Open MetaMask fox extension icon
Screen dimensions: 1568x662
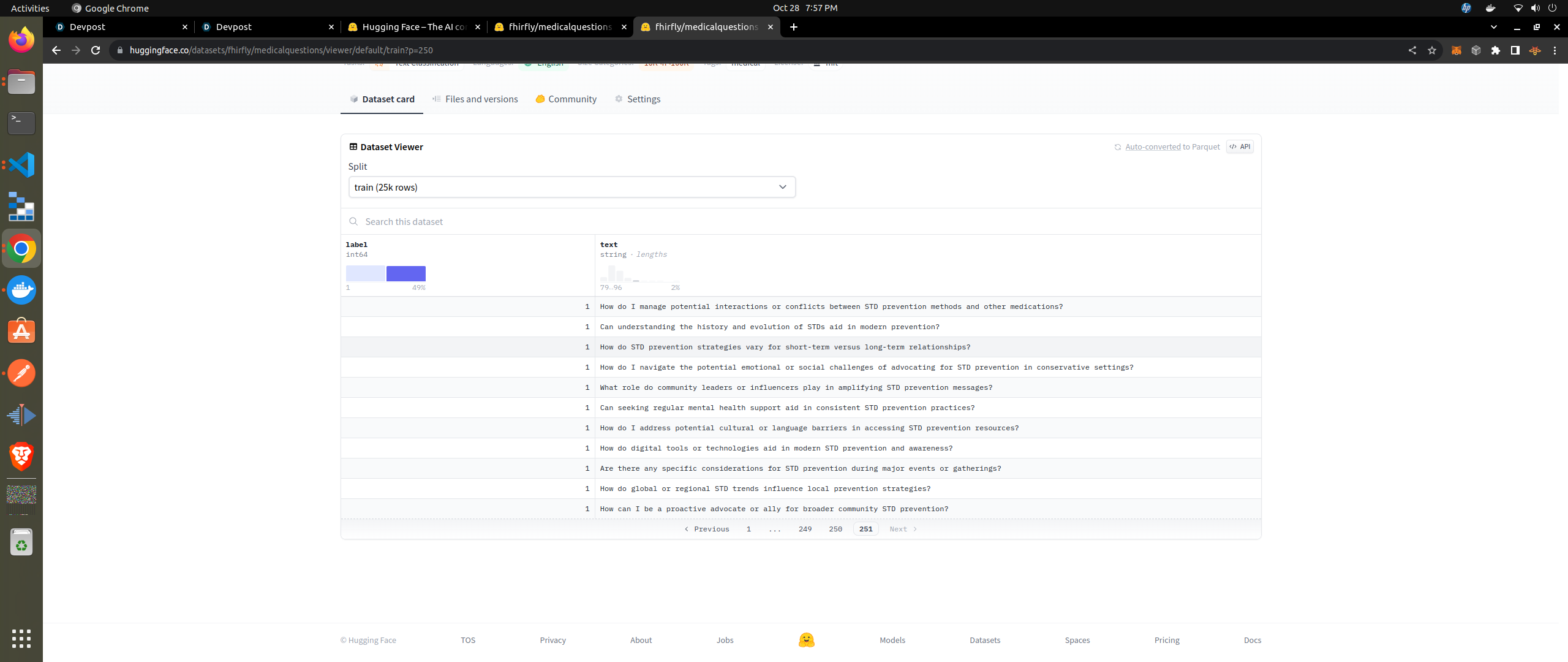click(x=1457, y=50)
